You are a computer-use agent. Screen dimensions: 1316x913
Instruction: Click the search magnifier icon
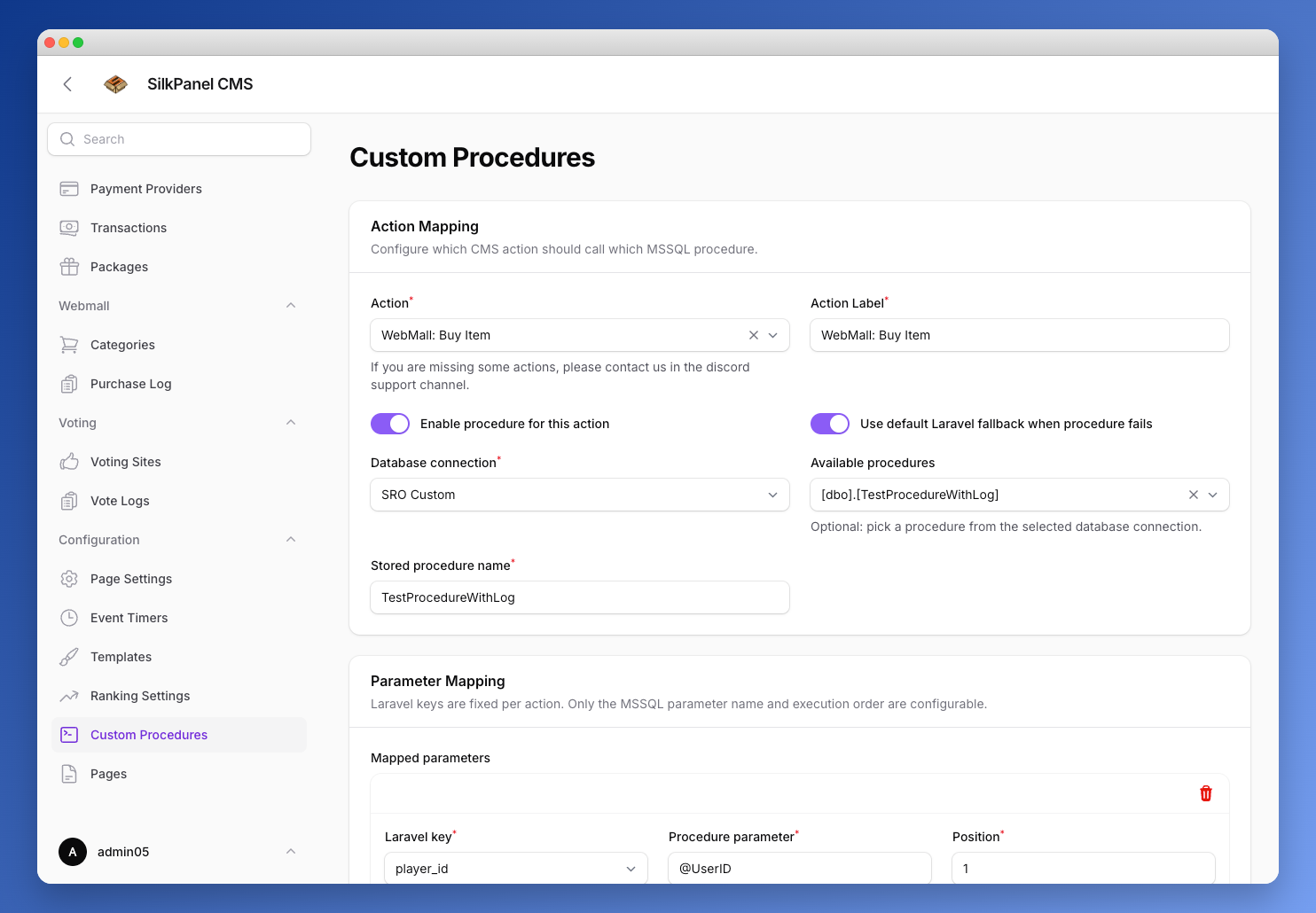(67, 139)
